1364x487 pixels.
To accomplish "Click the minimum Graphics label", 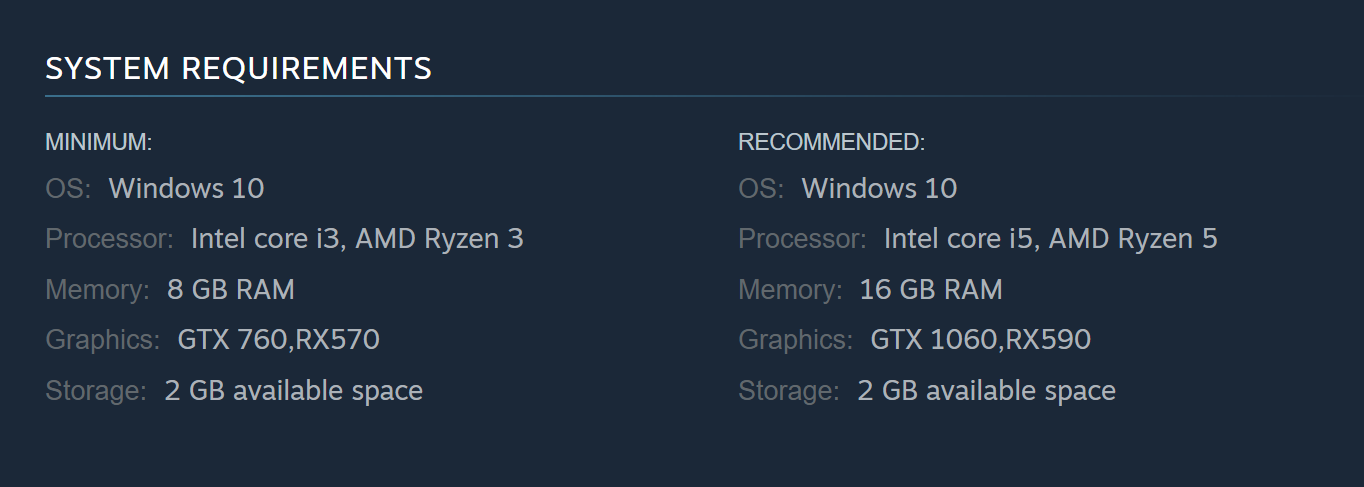I will pos(103,340).
